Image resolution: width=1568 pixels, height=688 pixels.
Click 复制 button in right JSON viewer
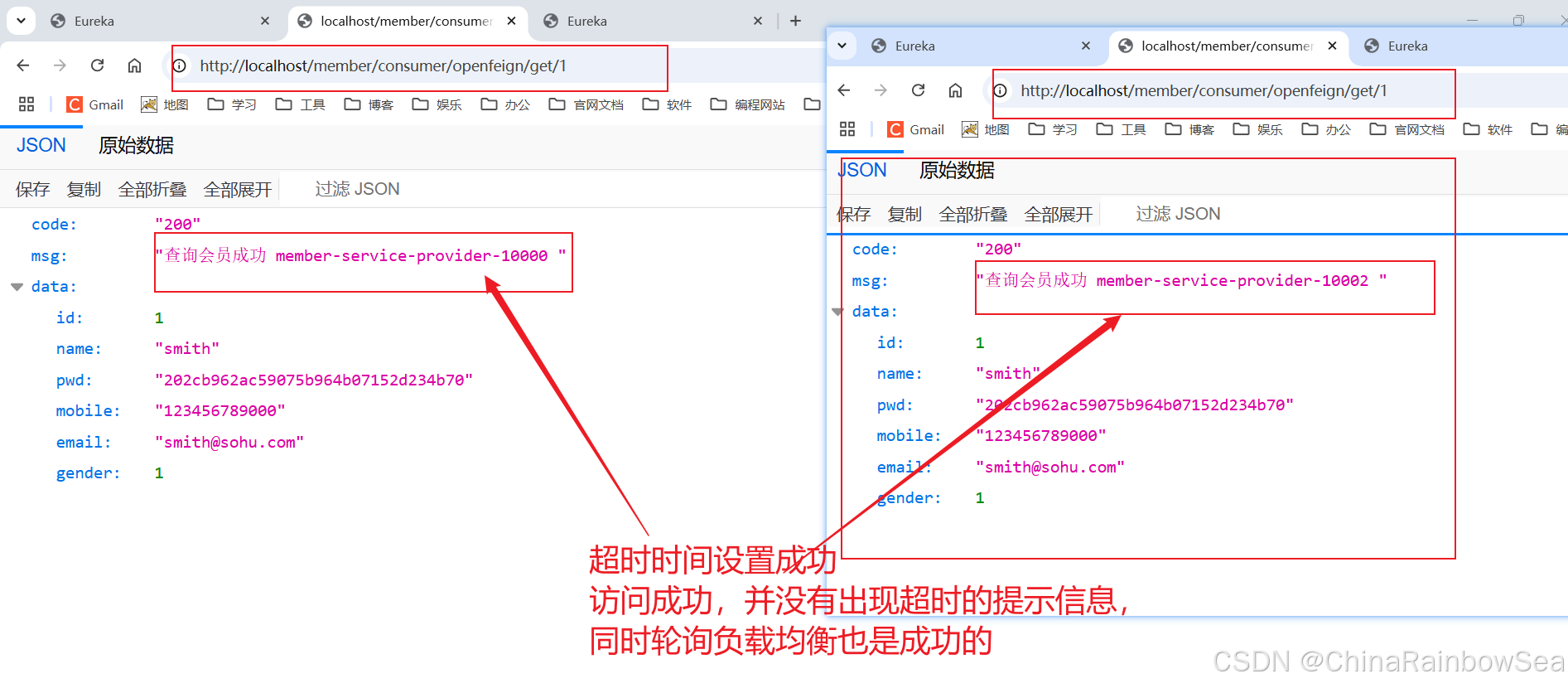(x=905, y=214)
